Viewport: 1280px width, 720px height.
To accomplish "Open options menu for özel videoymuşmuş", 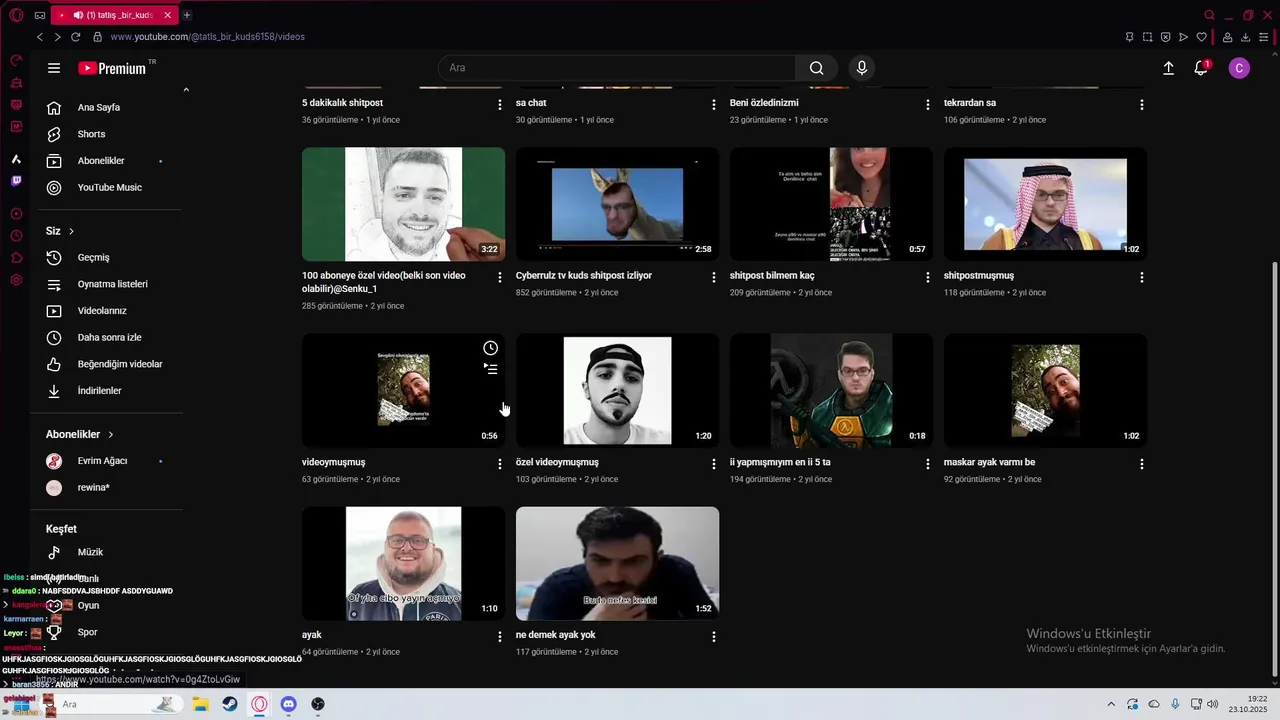I will coord(714,464).
